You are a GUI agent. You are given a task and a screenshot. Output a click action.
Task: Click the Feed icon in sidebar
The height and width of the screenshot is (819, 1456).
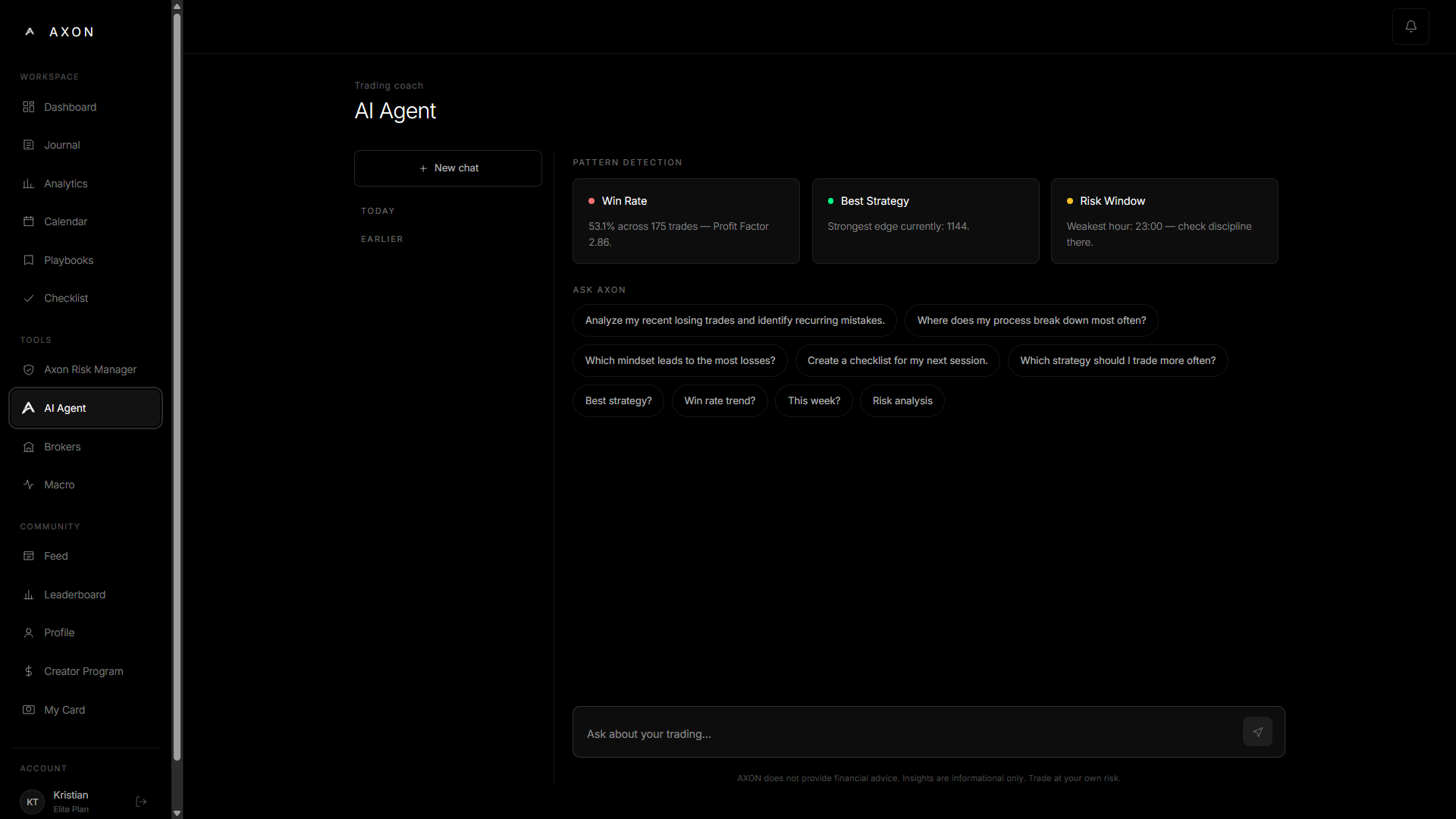point(29,556)
